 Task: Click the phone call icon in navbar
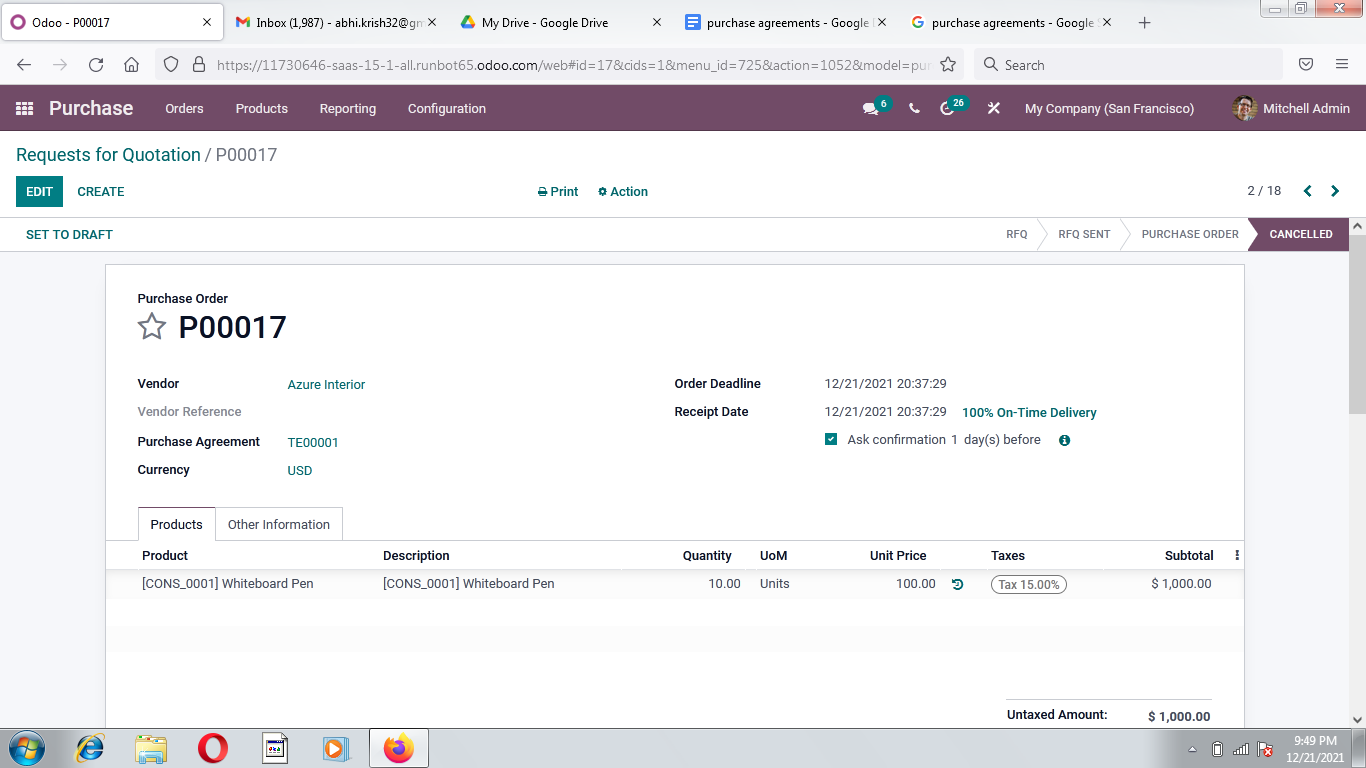click(914, 108)
